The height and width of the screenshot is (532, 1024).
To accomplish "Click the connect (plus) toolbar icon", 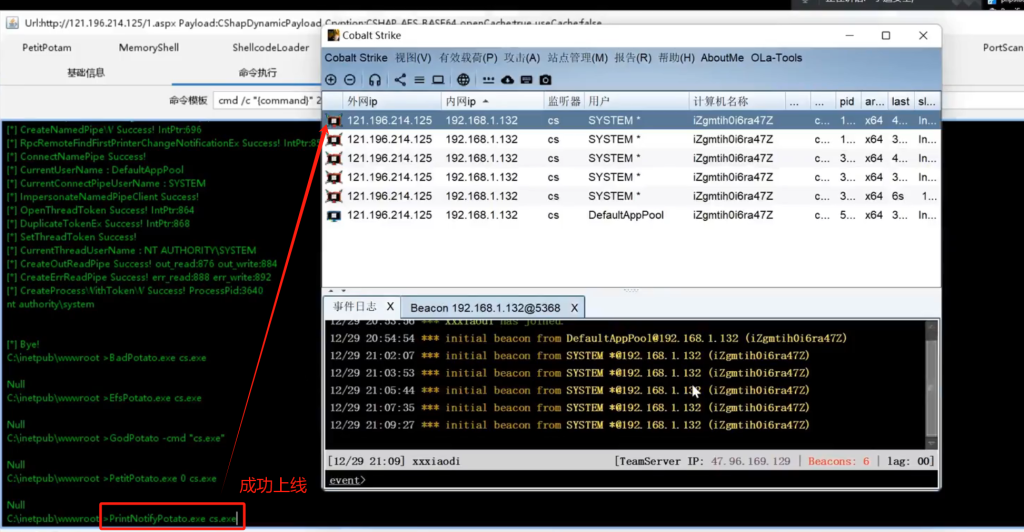I will click(x=331, y=80).
